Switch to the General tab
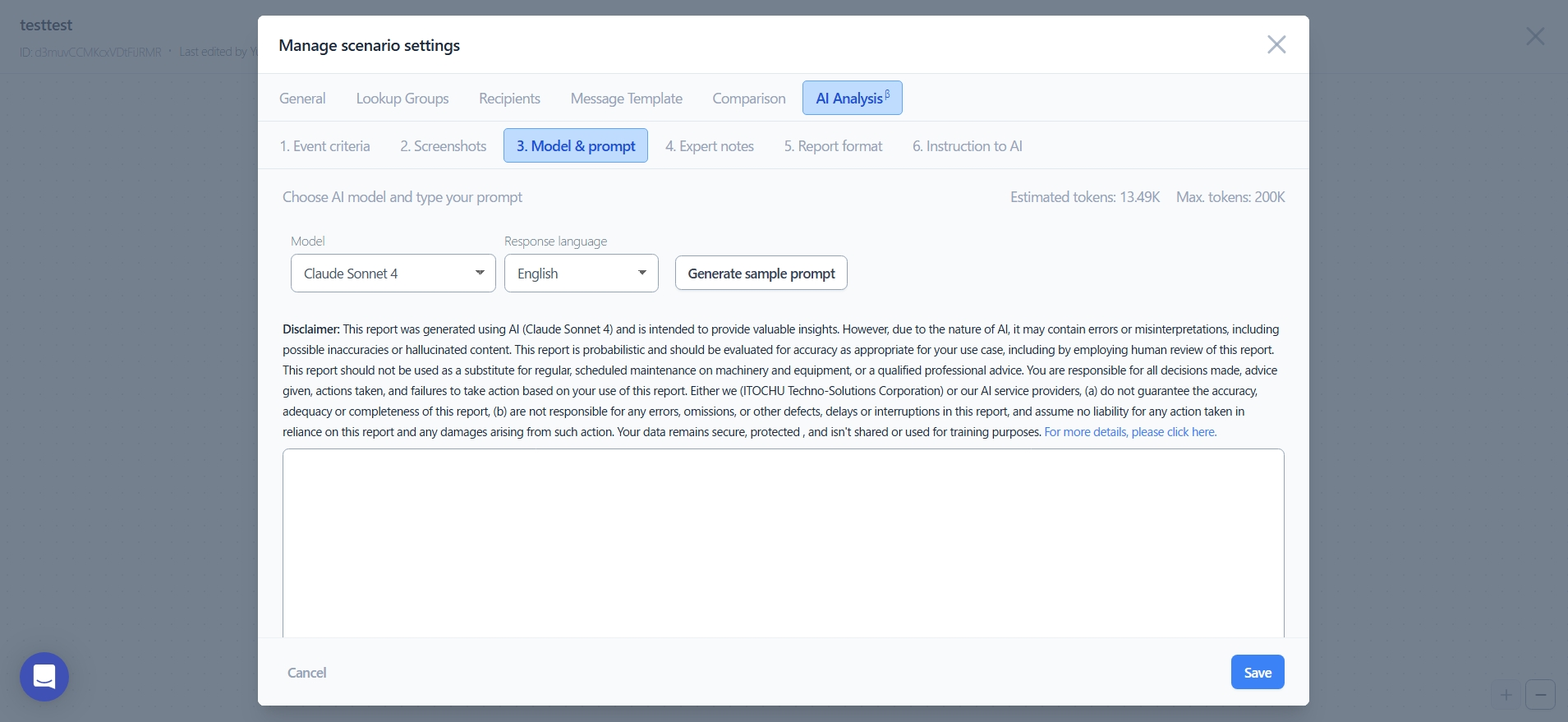The width and height of the screenshot is (1568, 722). pyautogui.click(x=302, y=99)
